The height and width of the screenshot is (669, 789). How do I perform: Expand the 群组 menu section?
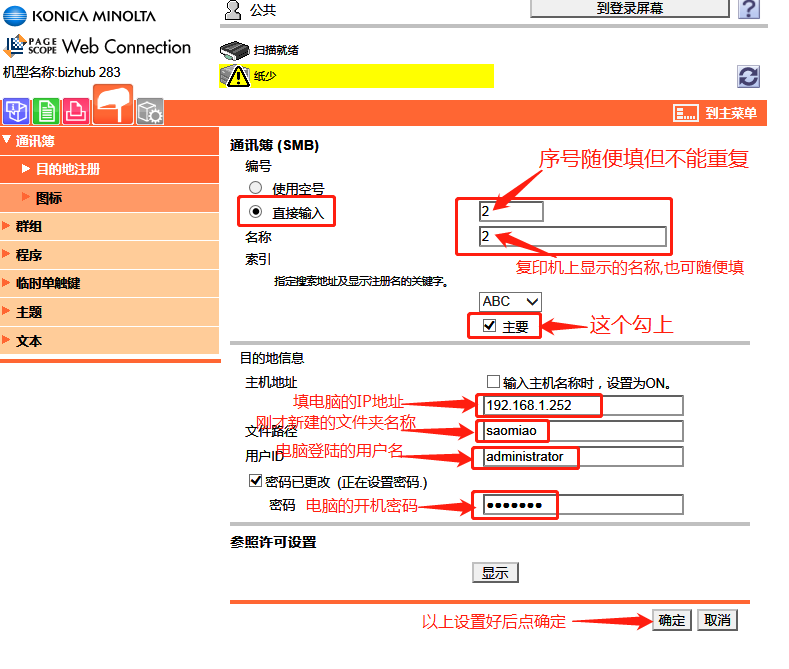(x=29, y=226)
